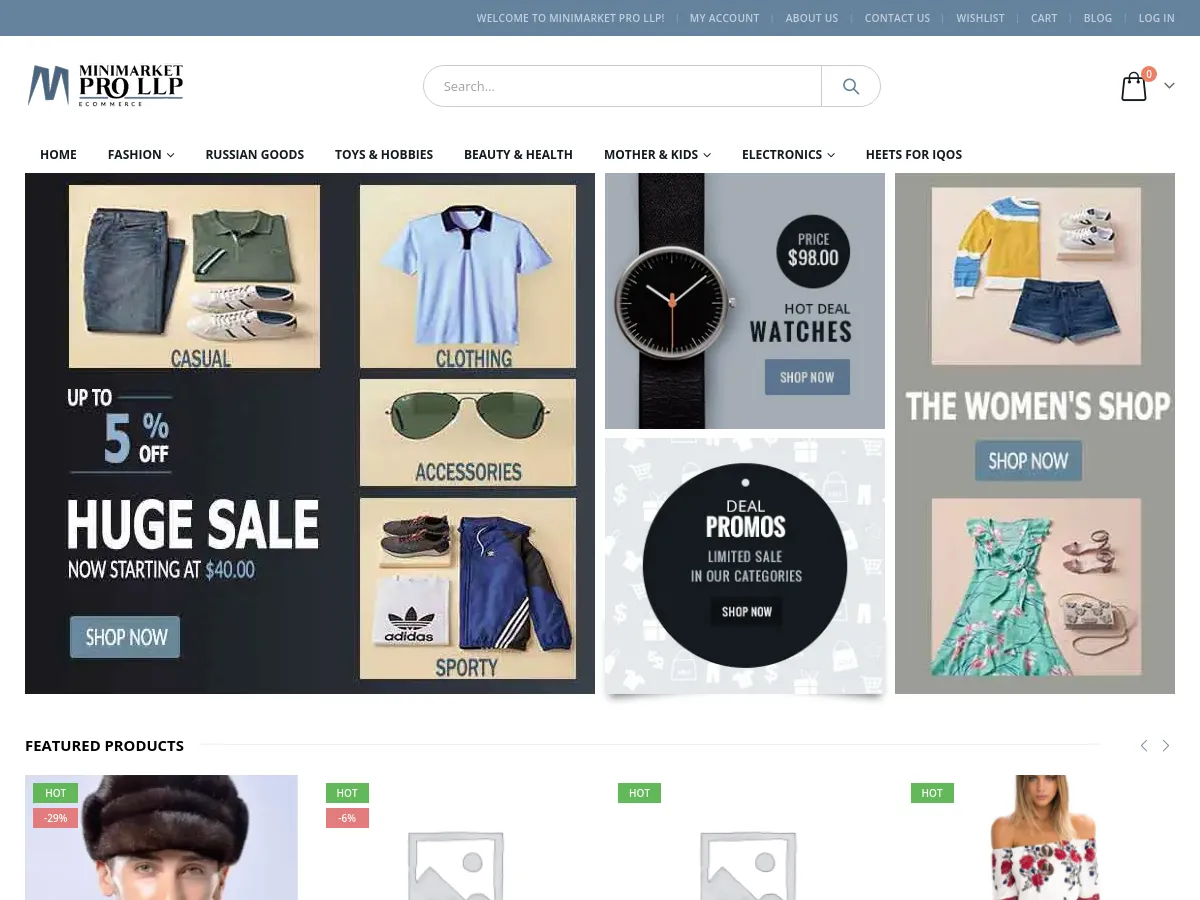Viewport: 1200px width, 900px height.
Task: Open Heets for IQOS category
Action: 913,154
